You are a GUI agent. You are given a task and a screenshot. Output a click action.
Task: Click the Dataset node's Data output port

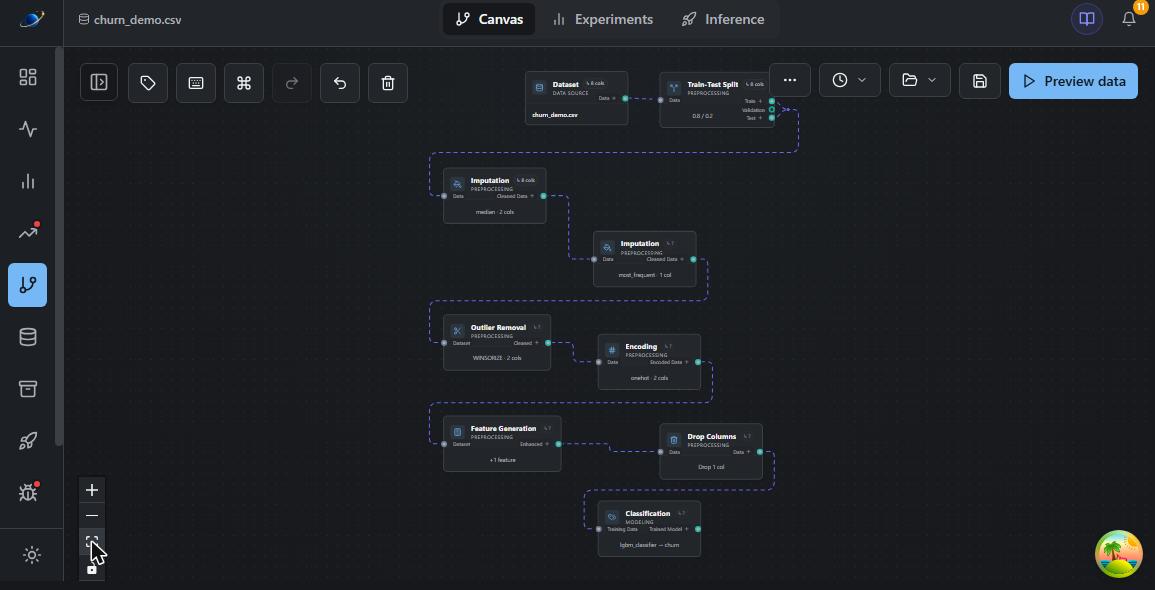pos(625,98)
